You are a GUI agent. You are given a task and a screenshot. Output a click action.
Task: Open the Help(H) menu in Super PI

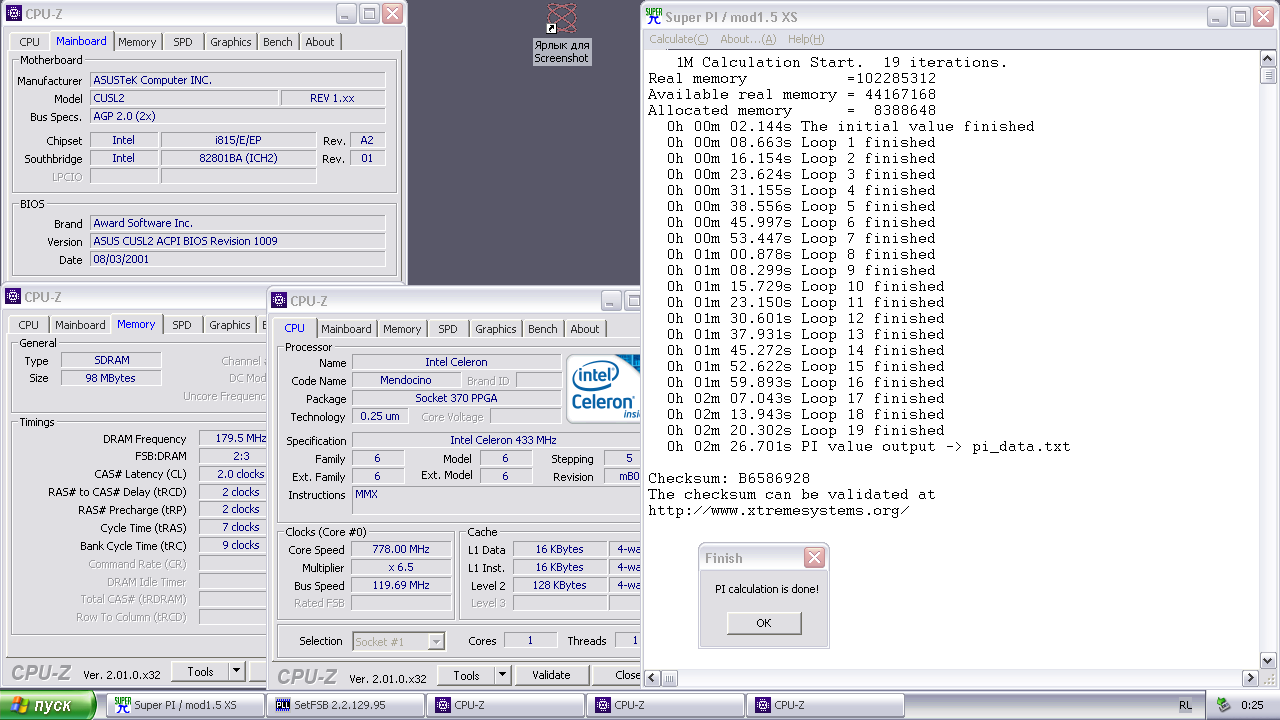[x=806, y=39]
